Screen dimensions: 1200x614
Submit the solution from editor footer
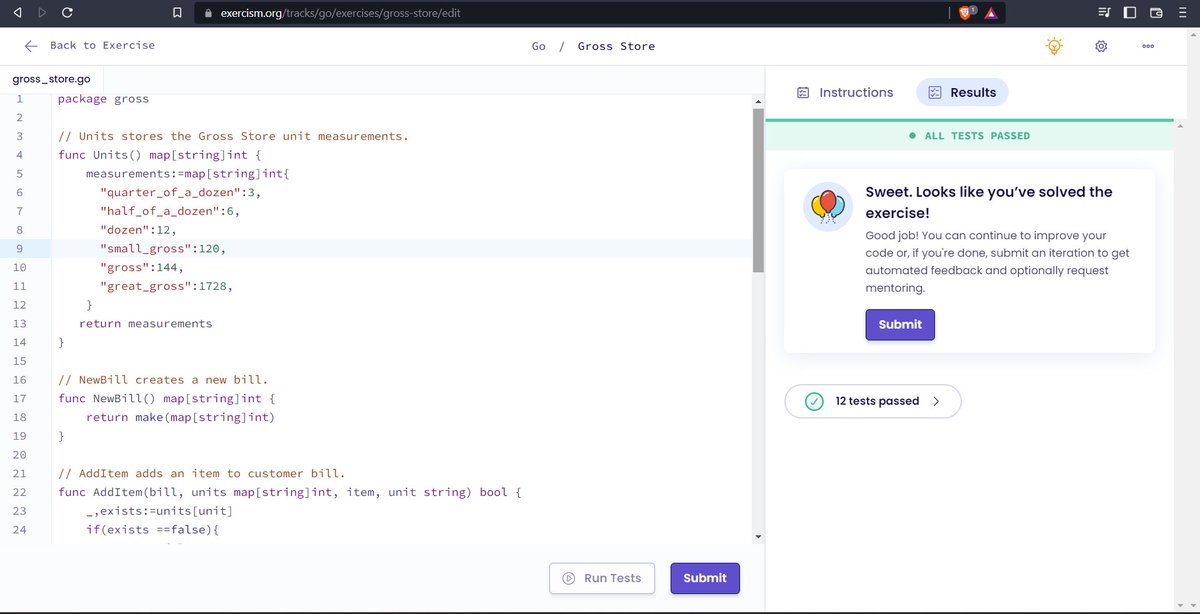click(705, 578)
